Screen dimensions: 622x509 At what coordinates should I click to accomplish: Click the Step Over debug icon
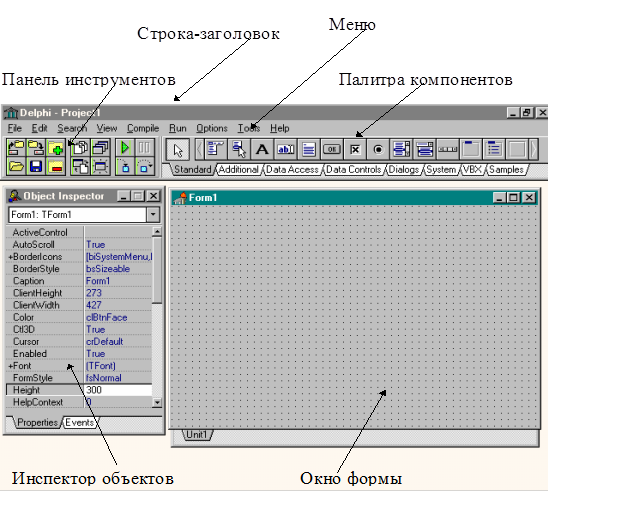144,167
